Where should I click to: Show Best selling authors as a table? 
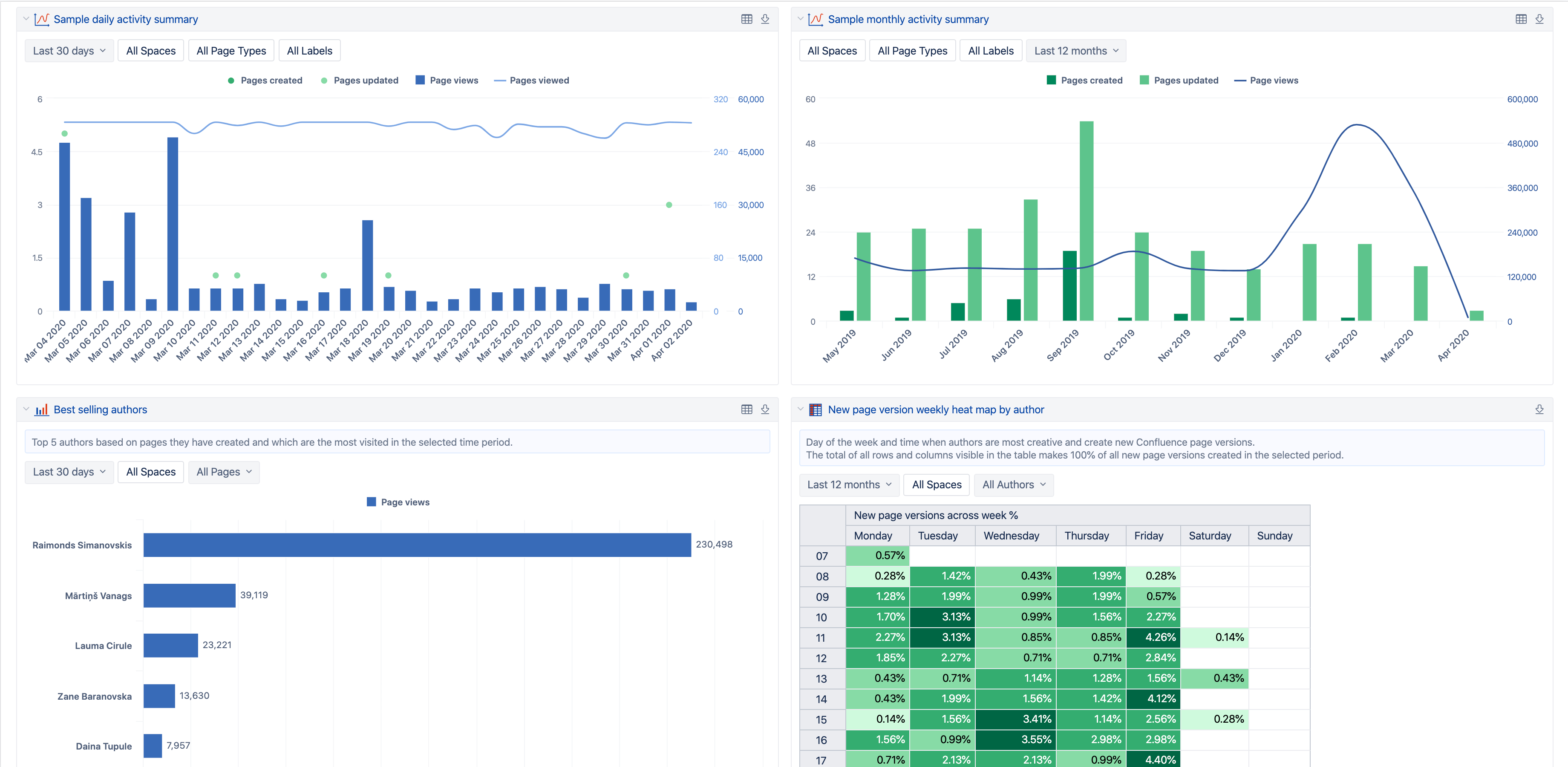747,409
